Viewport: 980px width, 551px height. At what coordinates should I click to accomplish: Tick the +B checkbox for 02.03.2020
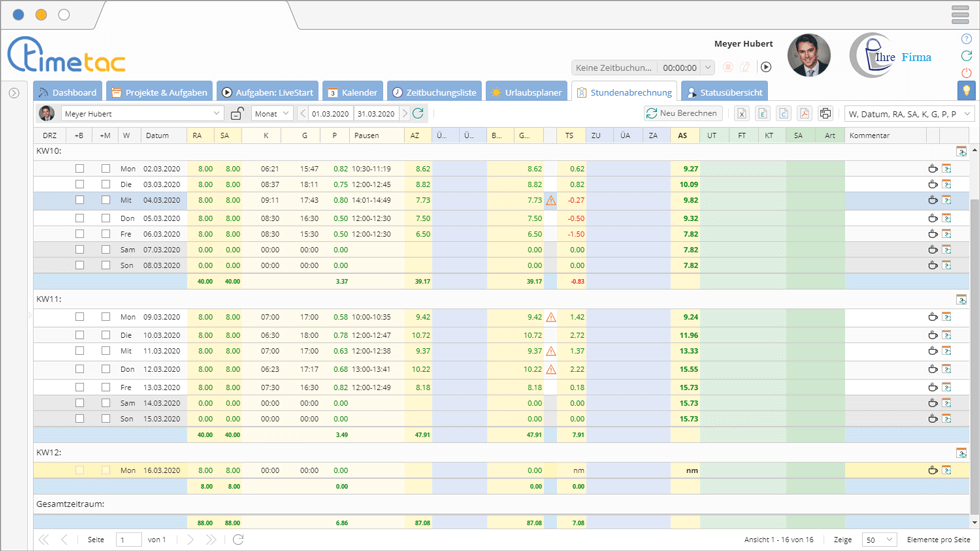pos(80,169)
